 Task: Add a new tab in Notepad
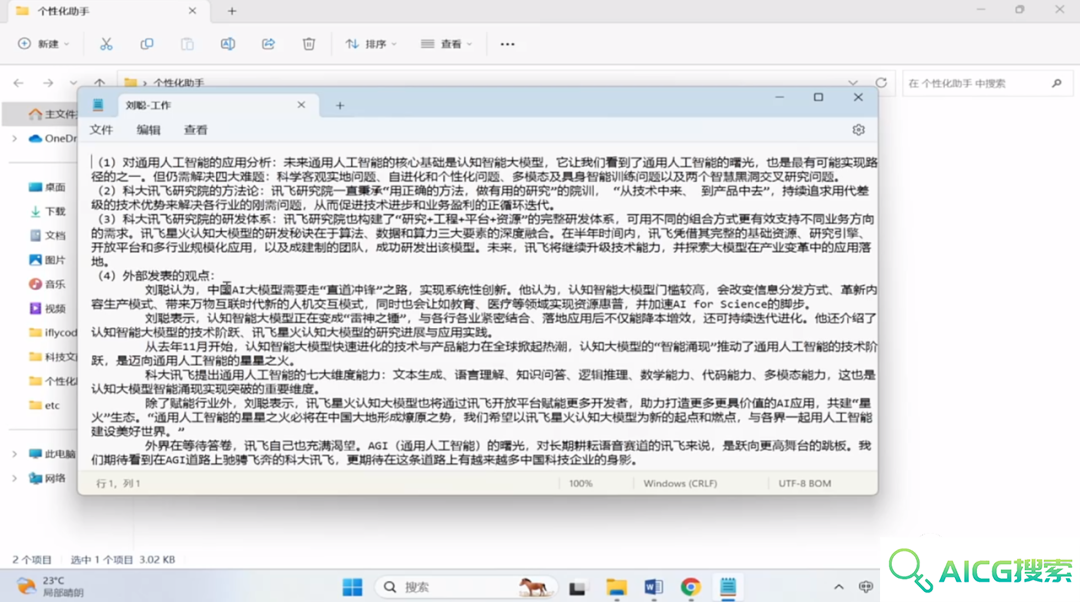click(340, 105)
